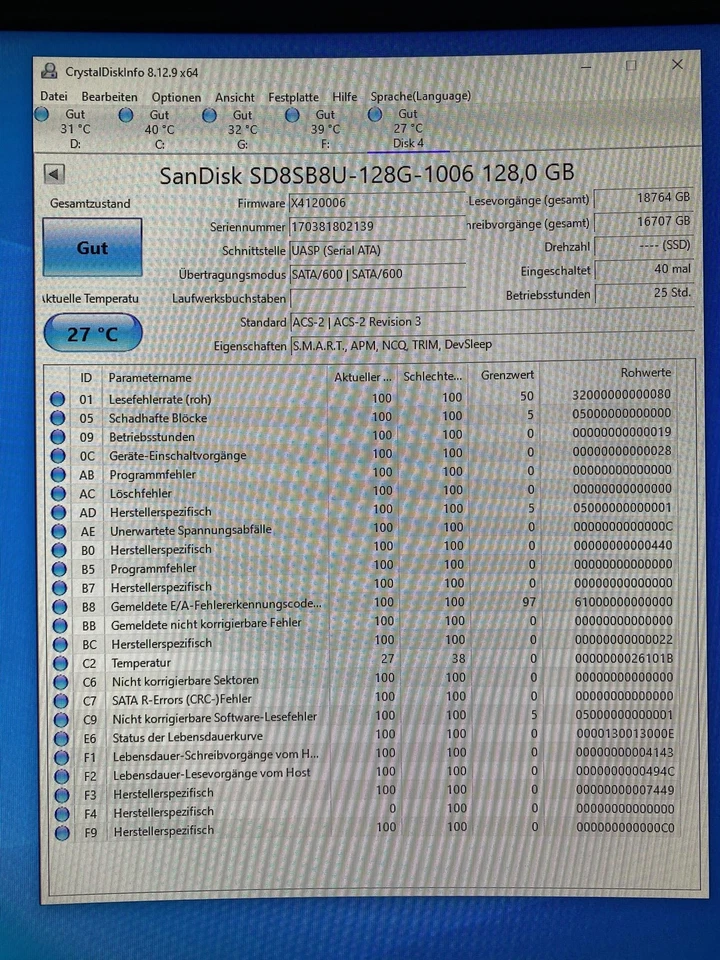The width and height of the screenshot is (720, 960).
Task: Click status dot for row ID B5 Programmfehler
Action: click(x=59, y=569)
